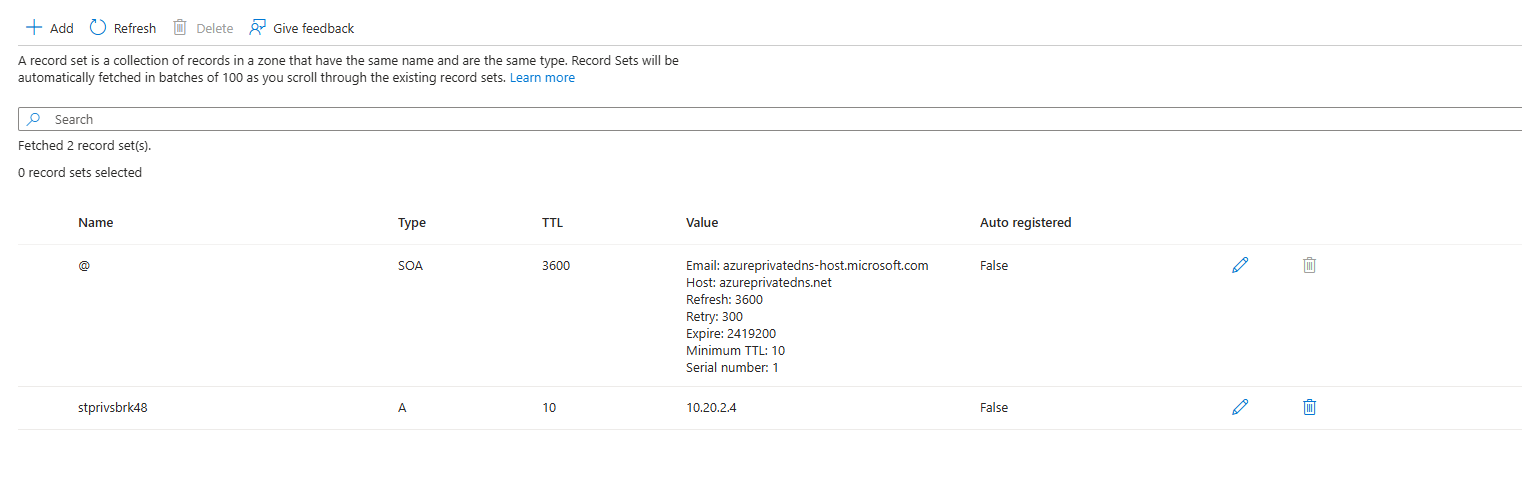This screenshot has width=1522, height=489.
Task: Click False in the stprivsbrk48 row
Action: pos(994,408)
